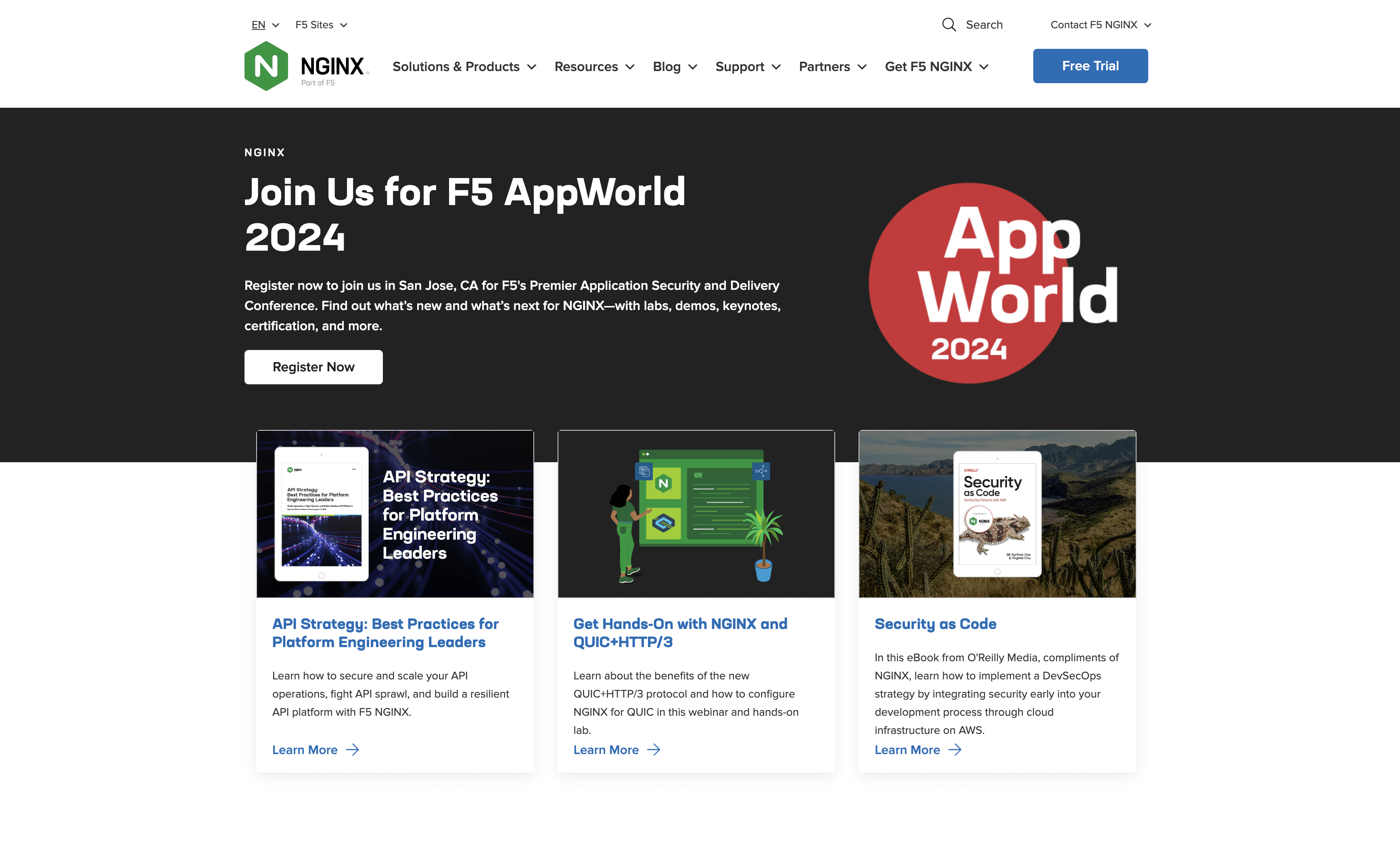Image resolution: width=1400 pixels, height=855 pixels.
Task: Click the 'Part of F5' text under logo
Action: pyautogui.click(x=318, y=83)
